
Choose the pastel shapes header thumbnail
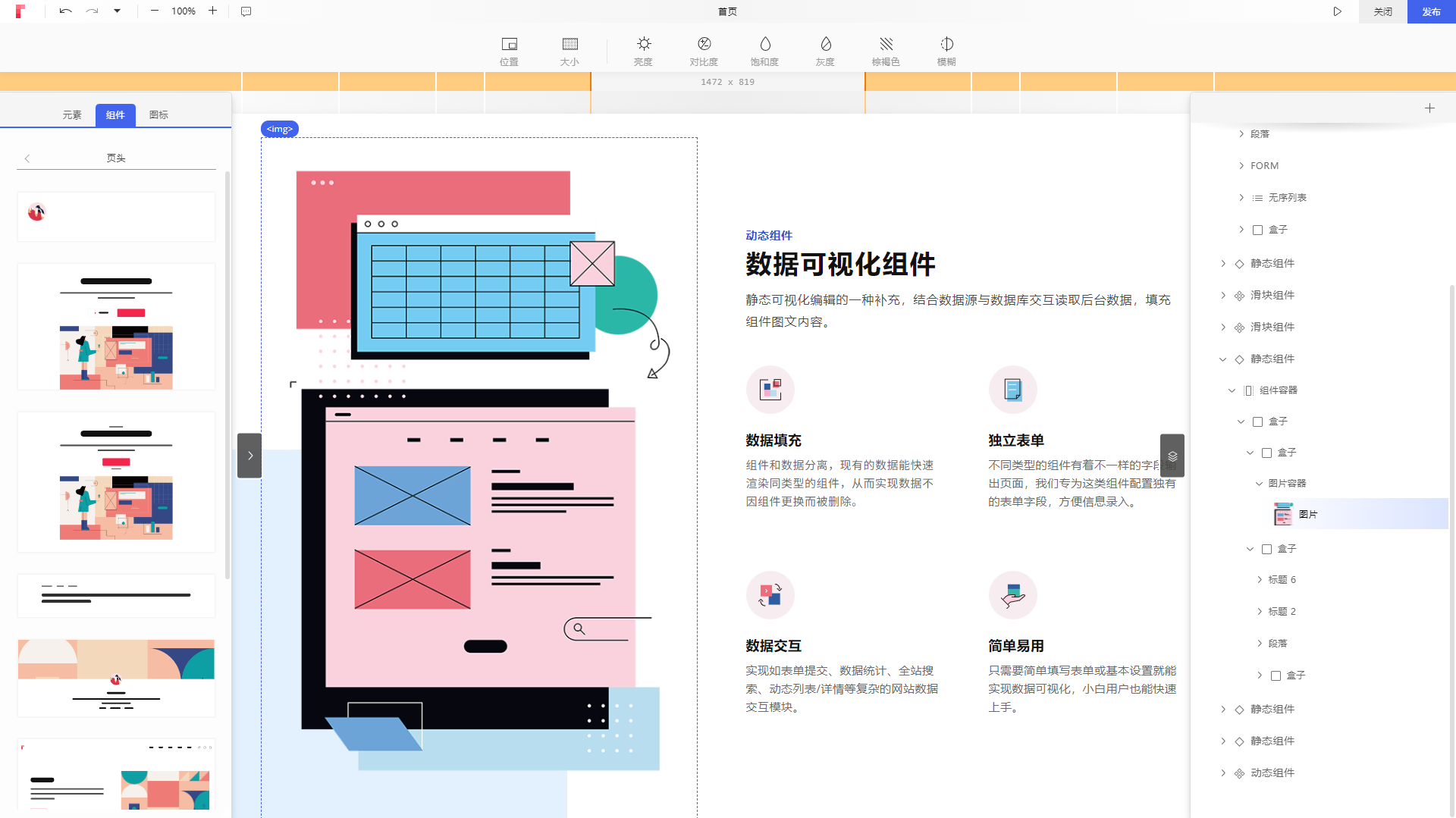[116, 678]
